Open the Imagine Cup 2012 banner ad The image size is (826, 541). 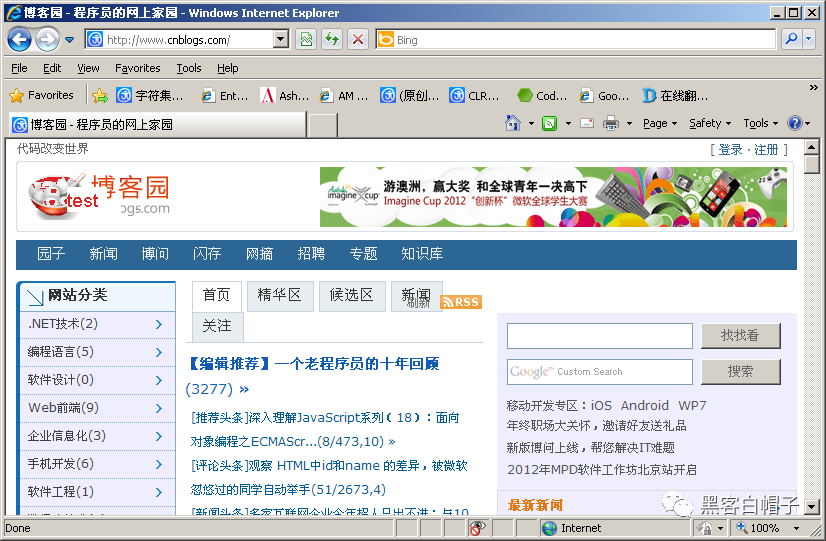point(553,196)
